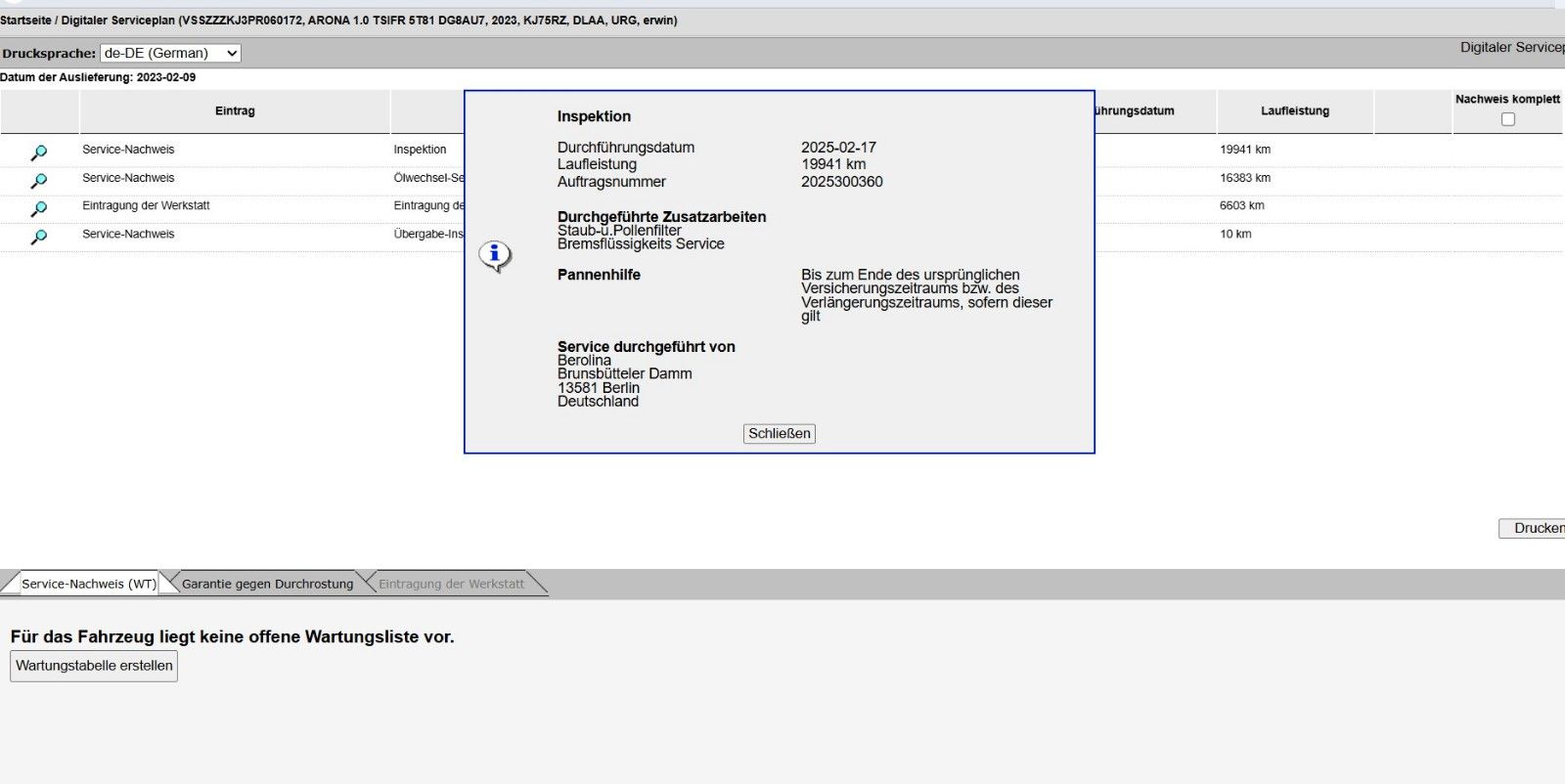
Task: Switch to Service-Nachweis (WT) tab
Action: [88, 584]
